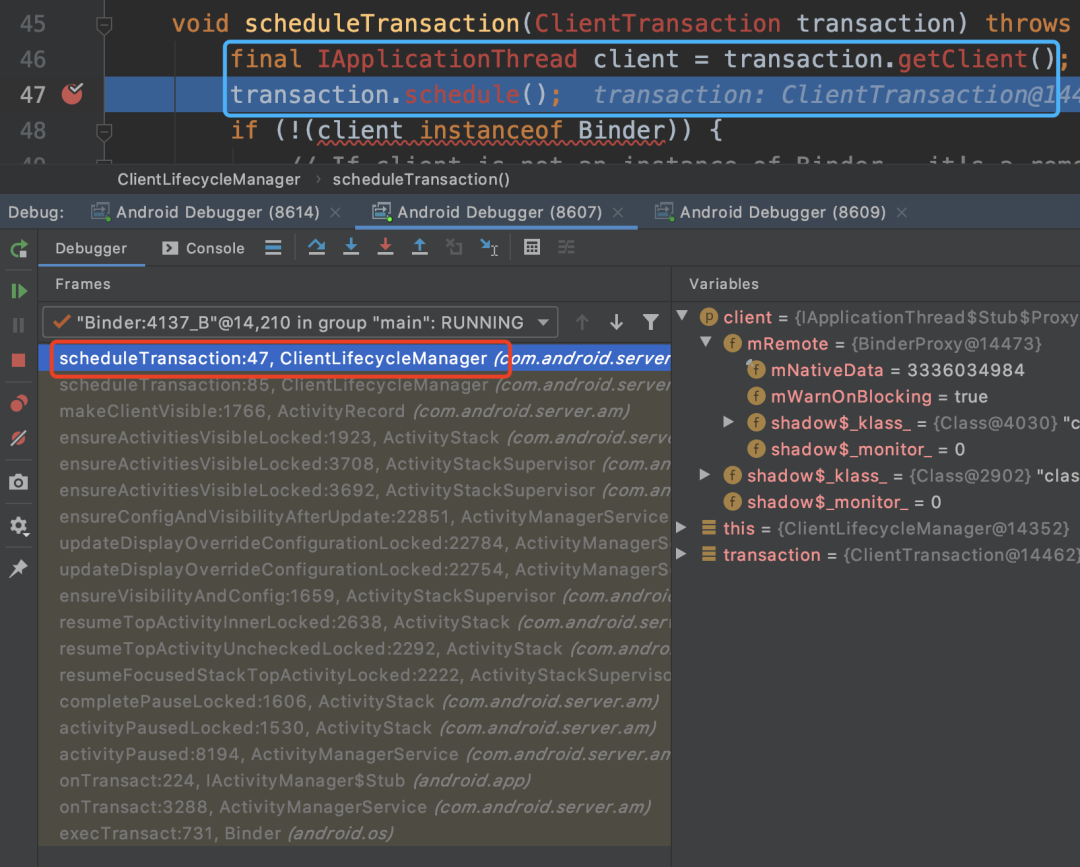Click Force Step Into red arrow
Screen dimensions: 1080x867
tap(386, 247)
